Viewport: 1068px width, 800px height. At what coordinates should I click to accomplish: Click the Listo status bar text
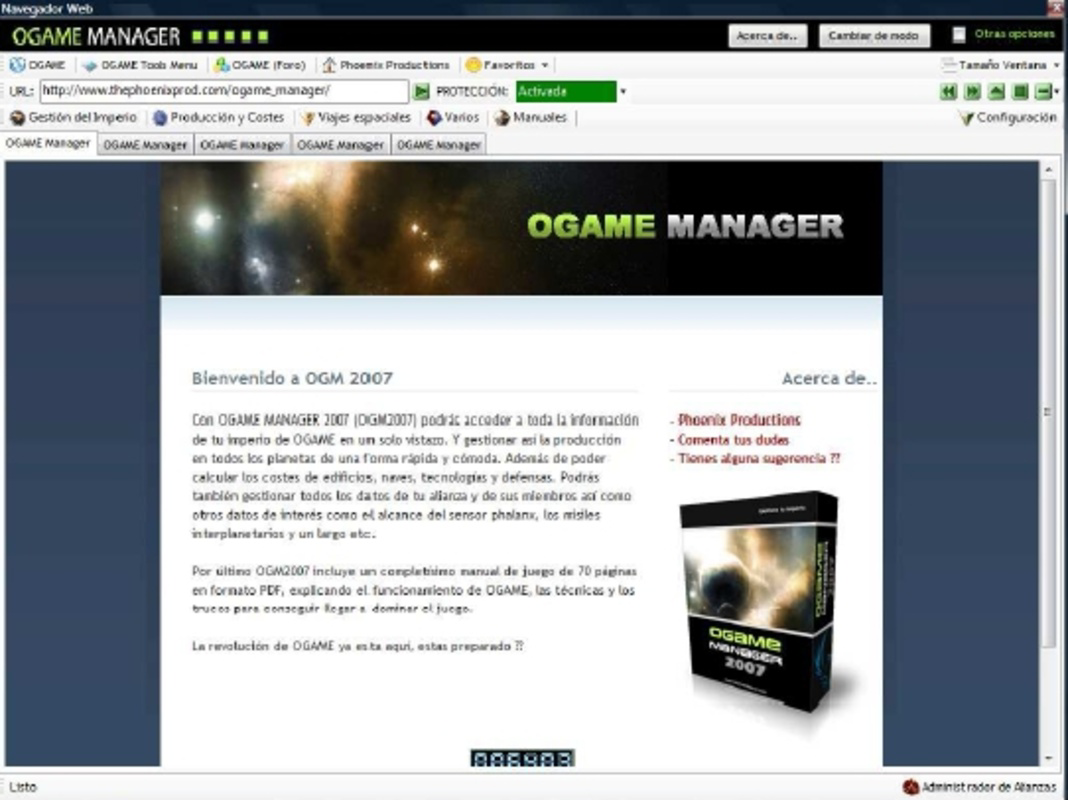tap(22, 787)
